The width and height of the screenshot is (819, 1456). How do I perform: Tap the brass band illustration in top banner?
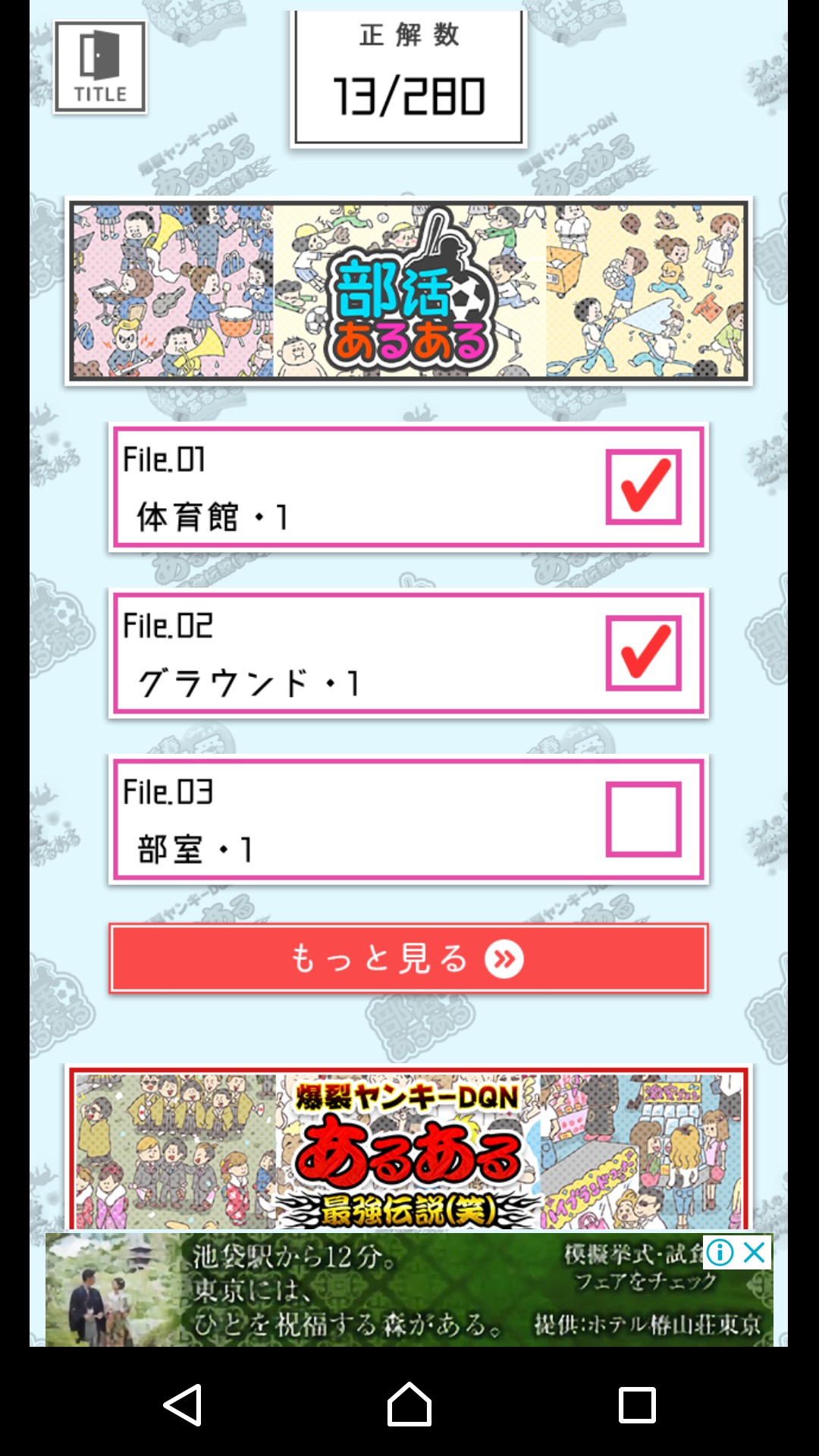pos(173,291)
